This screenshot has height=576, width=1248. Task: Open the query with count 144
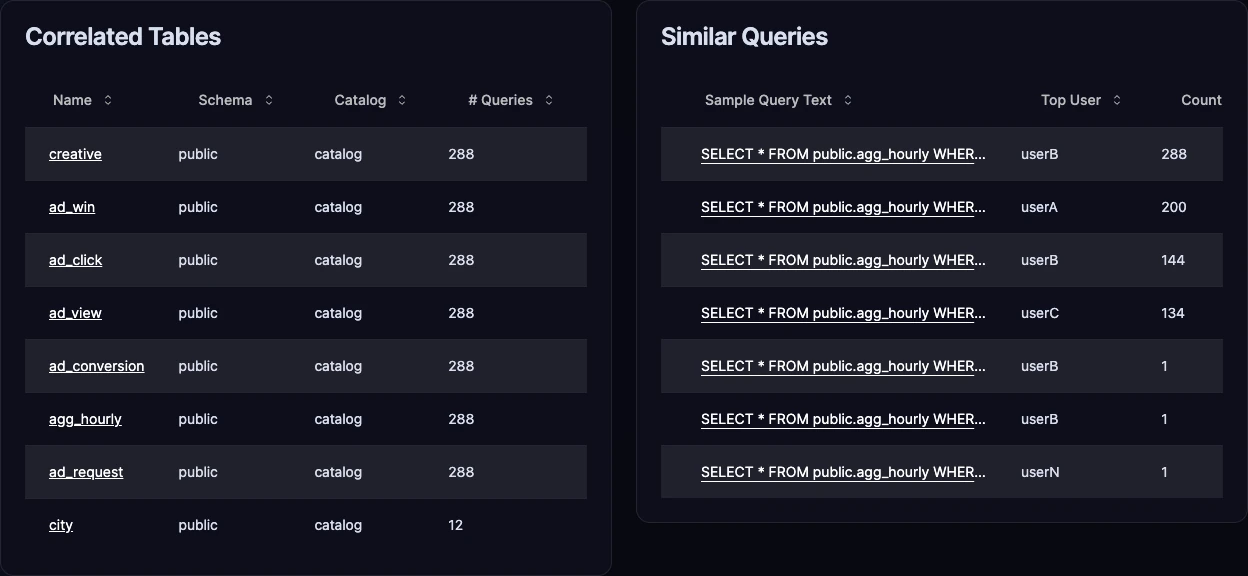843,260
